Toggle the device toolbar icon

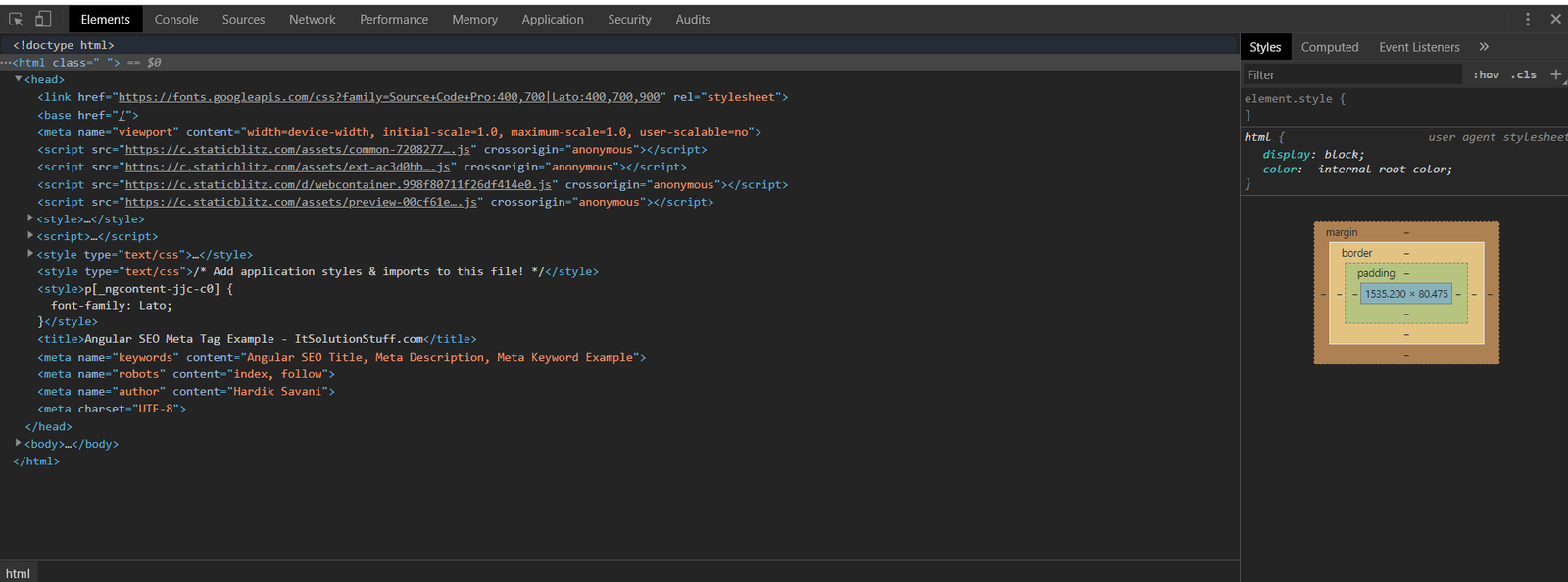(x=43, y=20)
